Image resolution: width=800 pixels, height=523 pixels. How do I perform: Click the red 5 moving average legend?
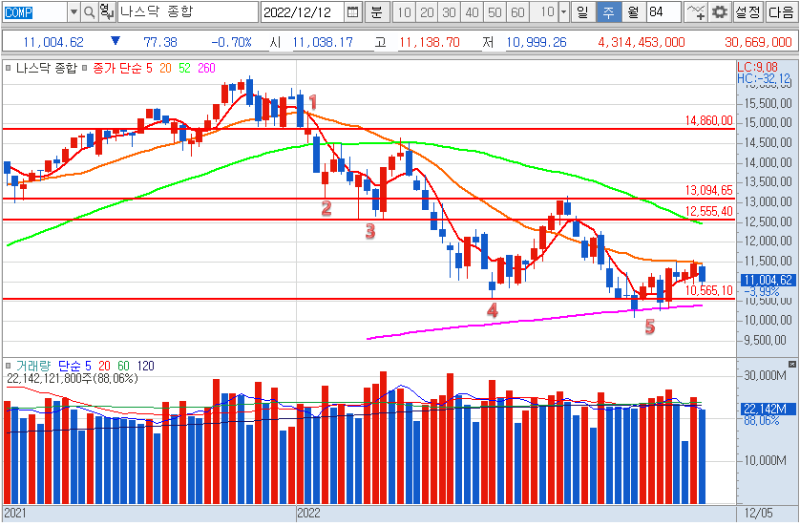[149, 68]
